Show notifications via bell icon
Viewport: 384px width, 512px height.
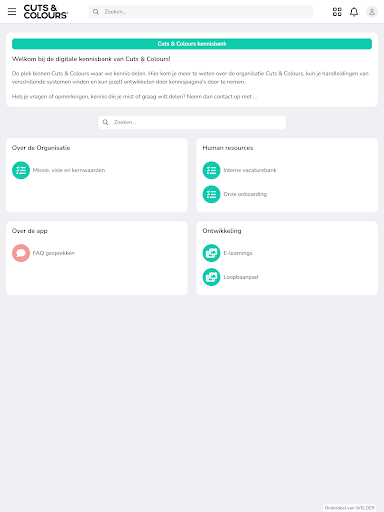pyautogui.click(x=354, y=12)
